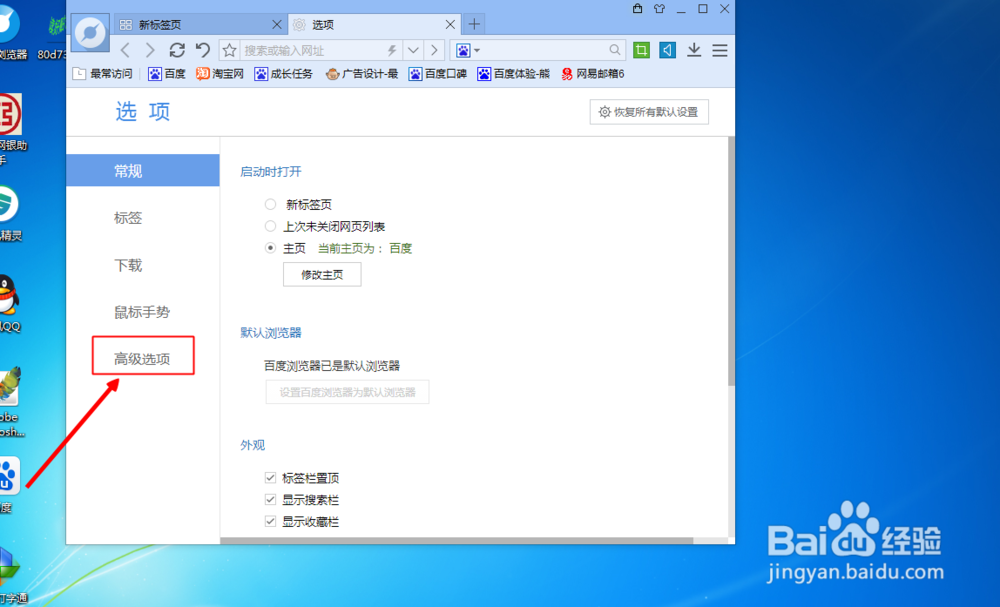The width and height of the screenshot is (1000, 607).
Task: Open the 鼠标手势 settings category
Action: point(143,312)
